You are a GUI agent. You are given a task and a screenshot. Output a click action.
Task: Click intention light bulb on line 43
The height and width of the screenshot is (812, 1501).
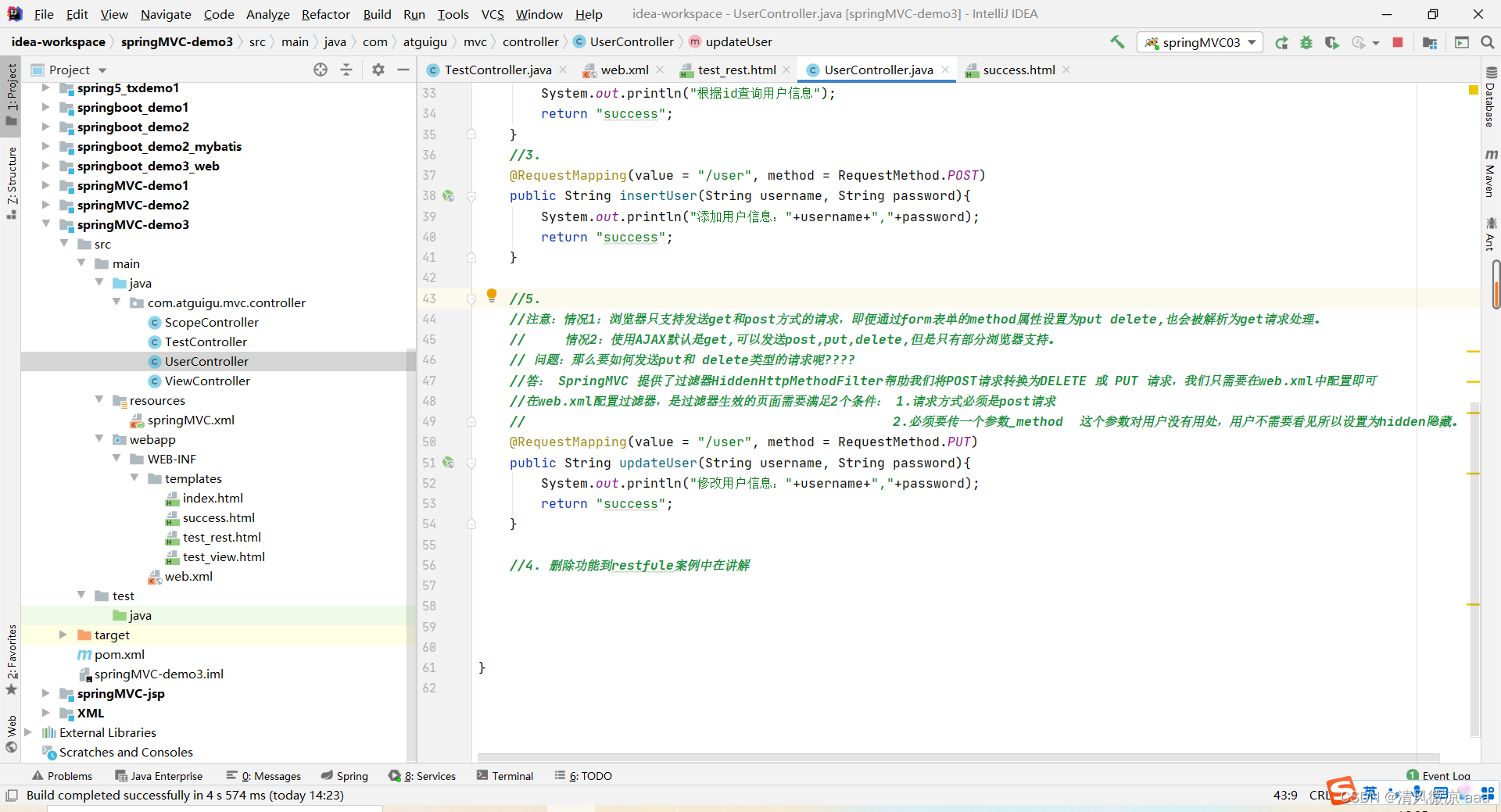pos(492,295)
